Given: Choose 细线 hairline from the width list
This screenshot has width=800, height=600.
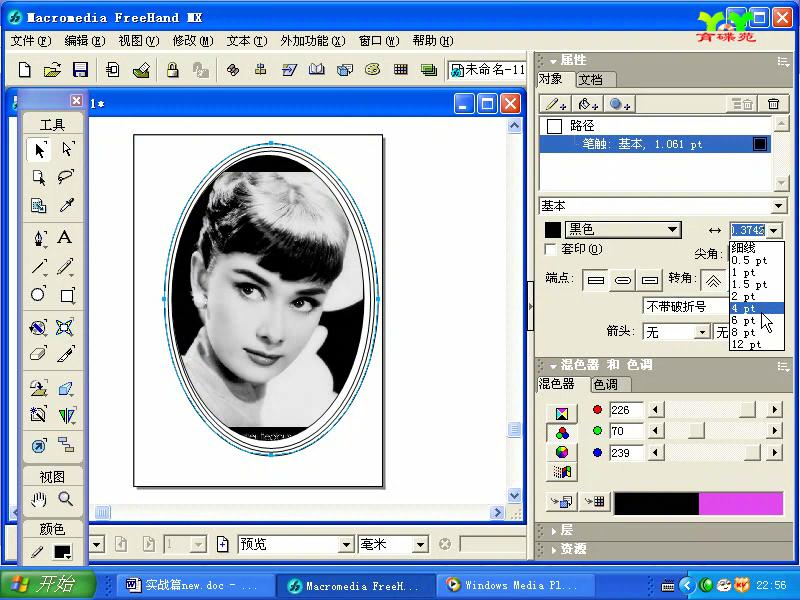Looking at the screenshot, I should tap(757, 248).
